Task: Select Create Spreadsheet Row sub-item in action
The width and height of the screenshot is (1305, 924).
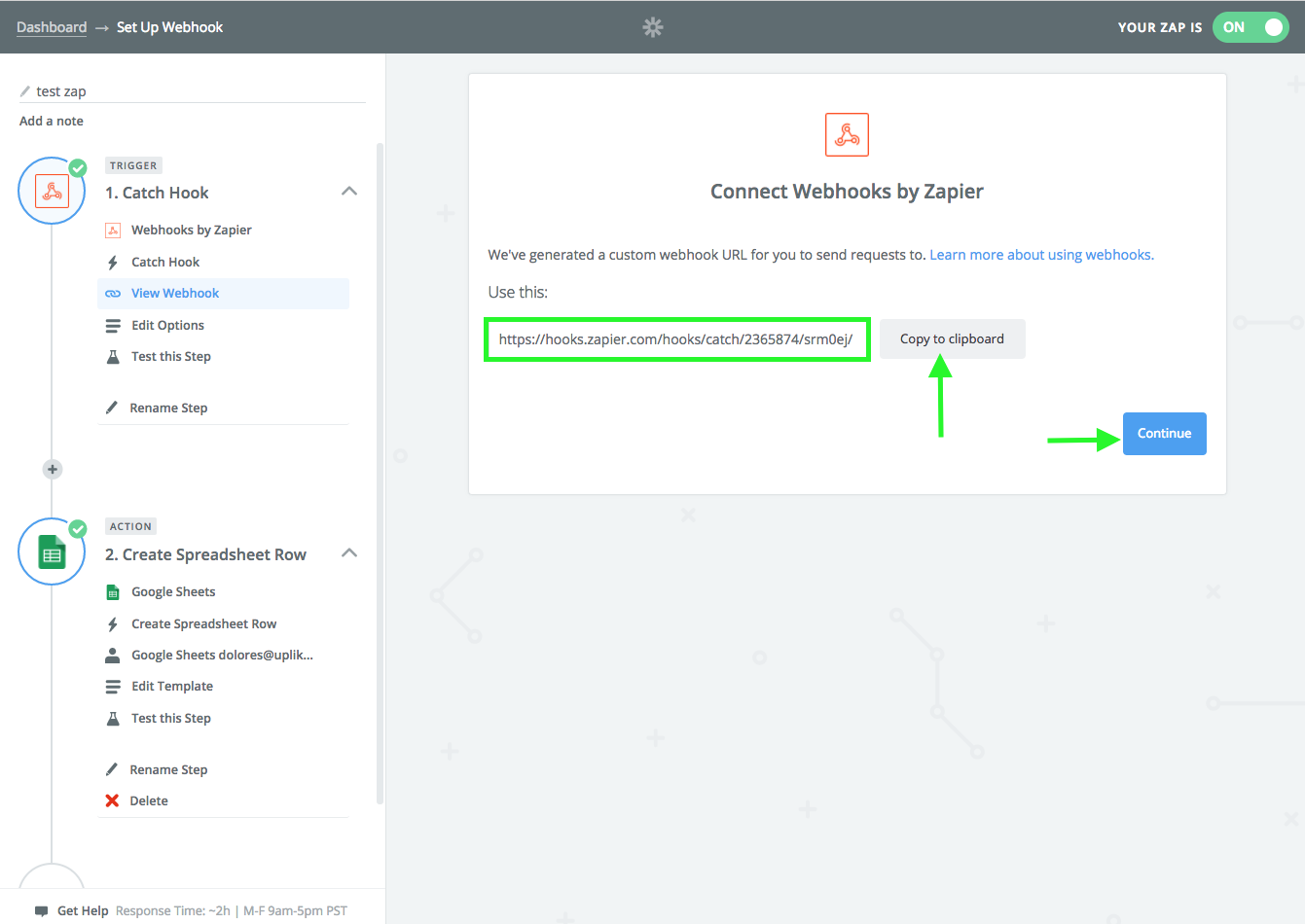Action: (x=204, y=624)
